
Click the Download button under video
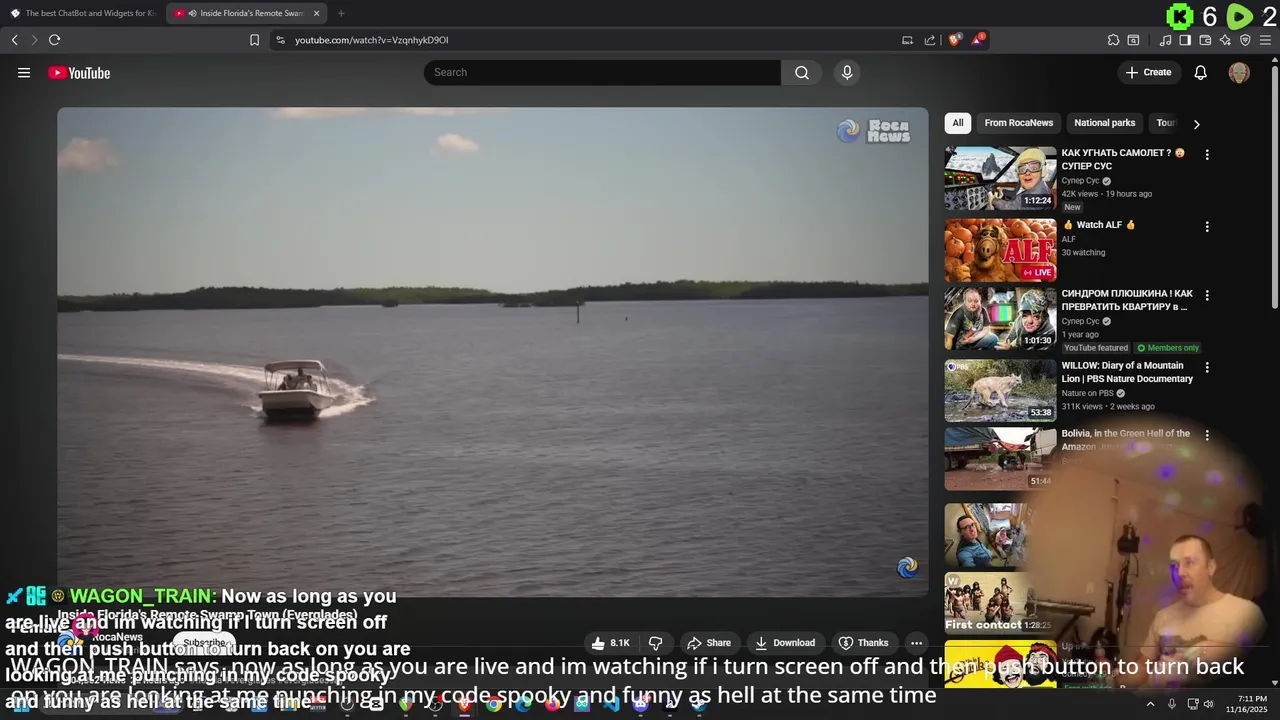[785, 643]
